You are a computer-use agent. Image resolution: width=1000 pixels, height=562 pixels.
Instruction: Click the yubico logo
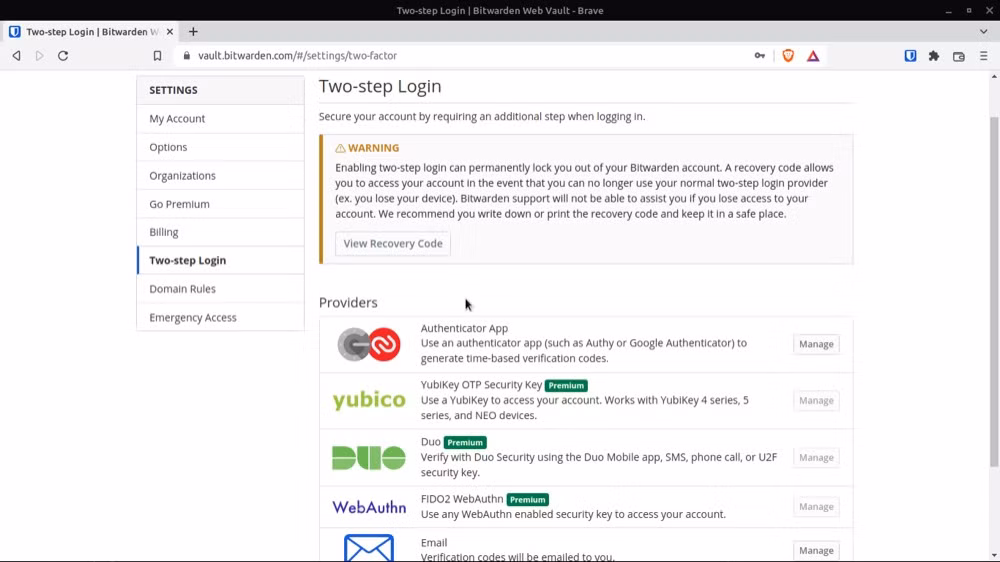369,400
